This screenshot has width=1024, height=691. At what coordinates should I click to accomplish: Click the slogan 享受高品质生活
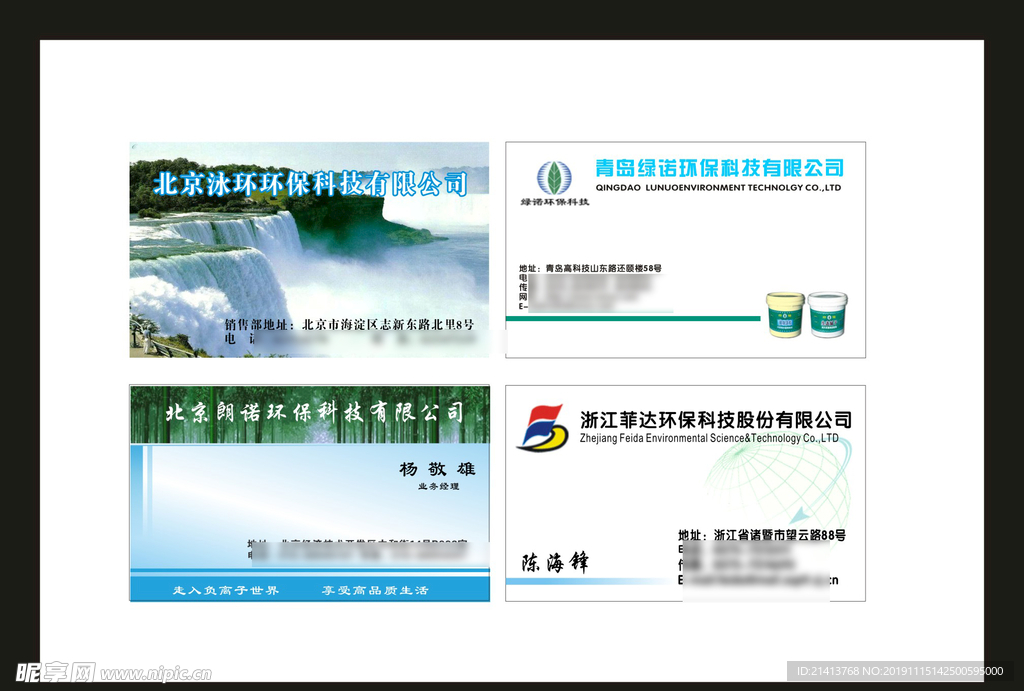[x=375, y=590]
